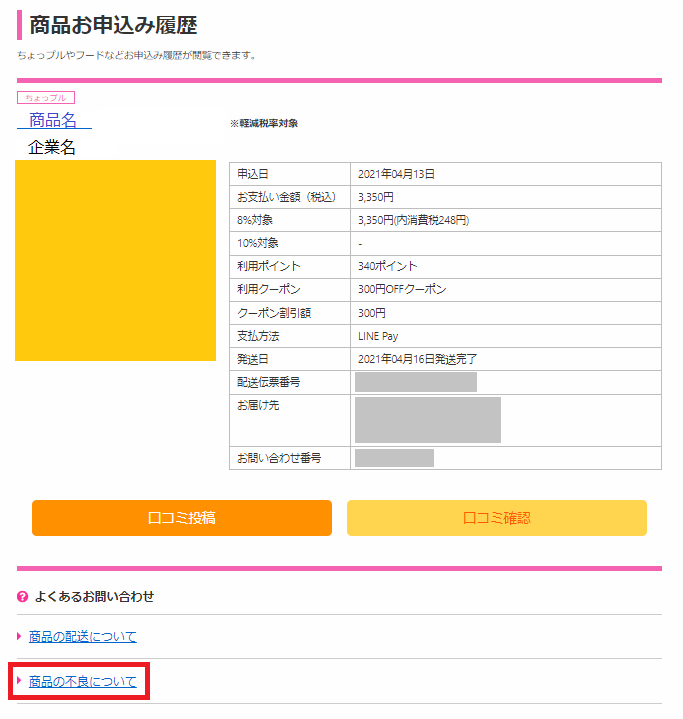The width and height of the screenshot is (683, 719).
Task: Click the よくあるお問い合わせ section heading
Action: point(94,597)
